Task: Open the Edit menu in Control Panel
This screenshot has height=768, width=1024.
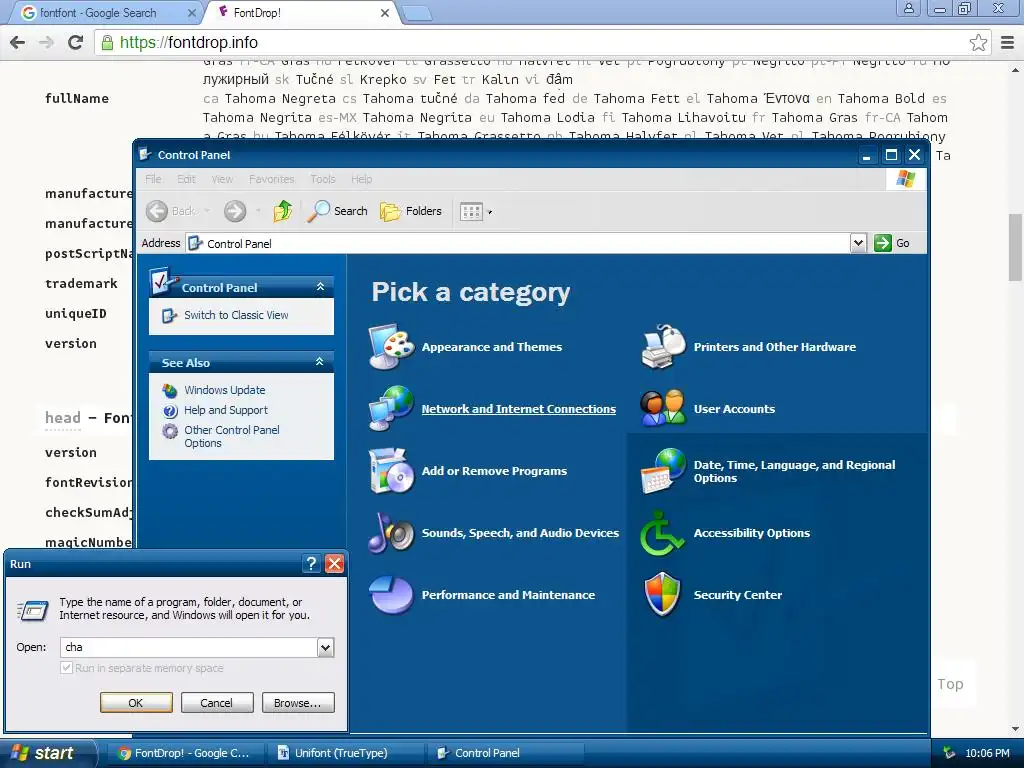Action: tap(186, 179)
